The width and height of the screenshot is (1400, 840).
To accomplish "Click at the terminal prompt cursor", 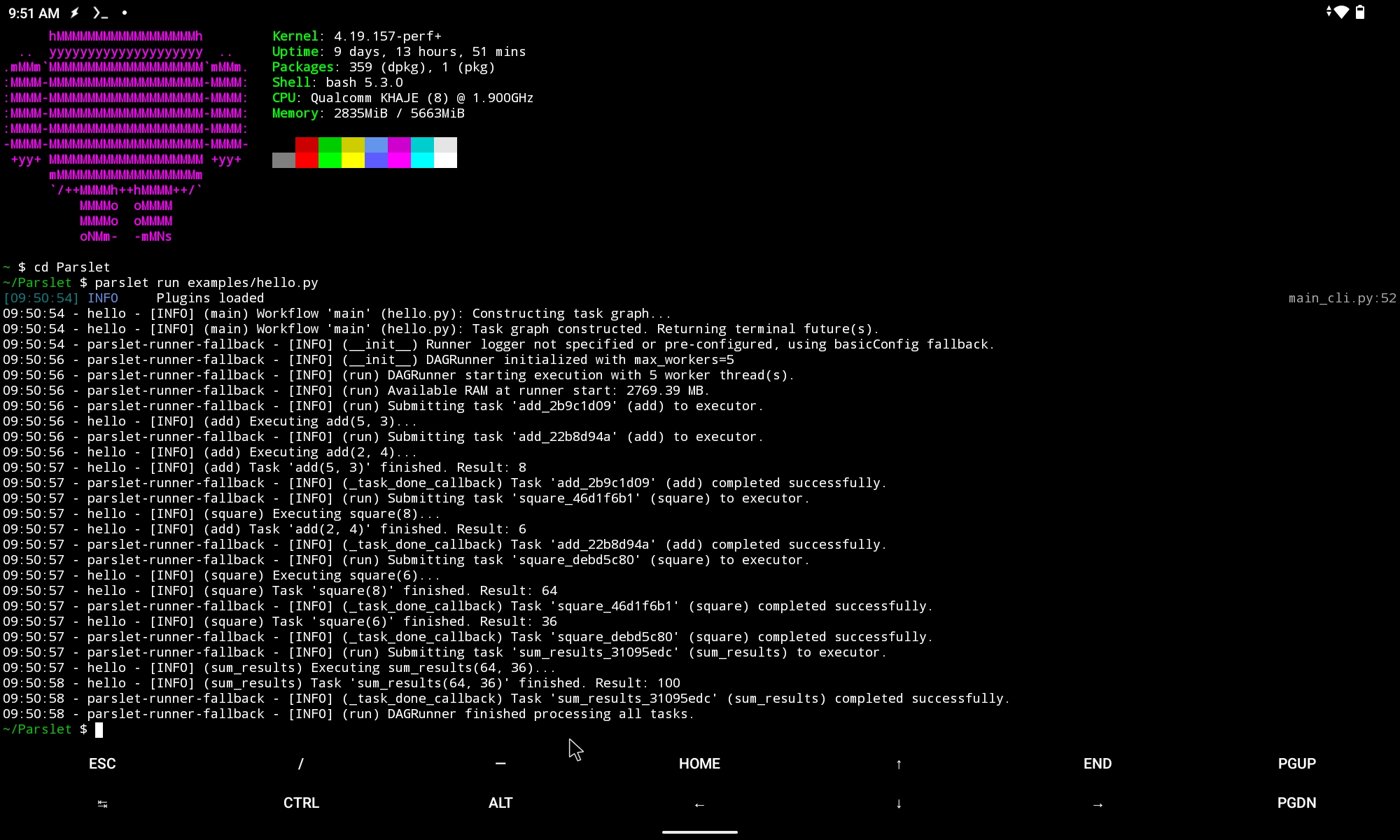I will [x=99, y=729].
